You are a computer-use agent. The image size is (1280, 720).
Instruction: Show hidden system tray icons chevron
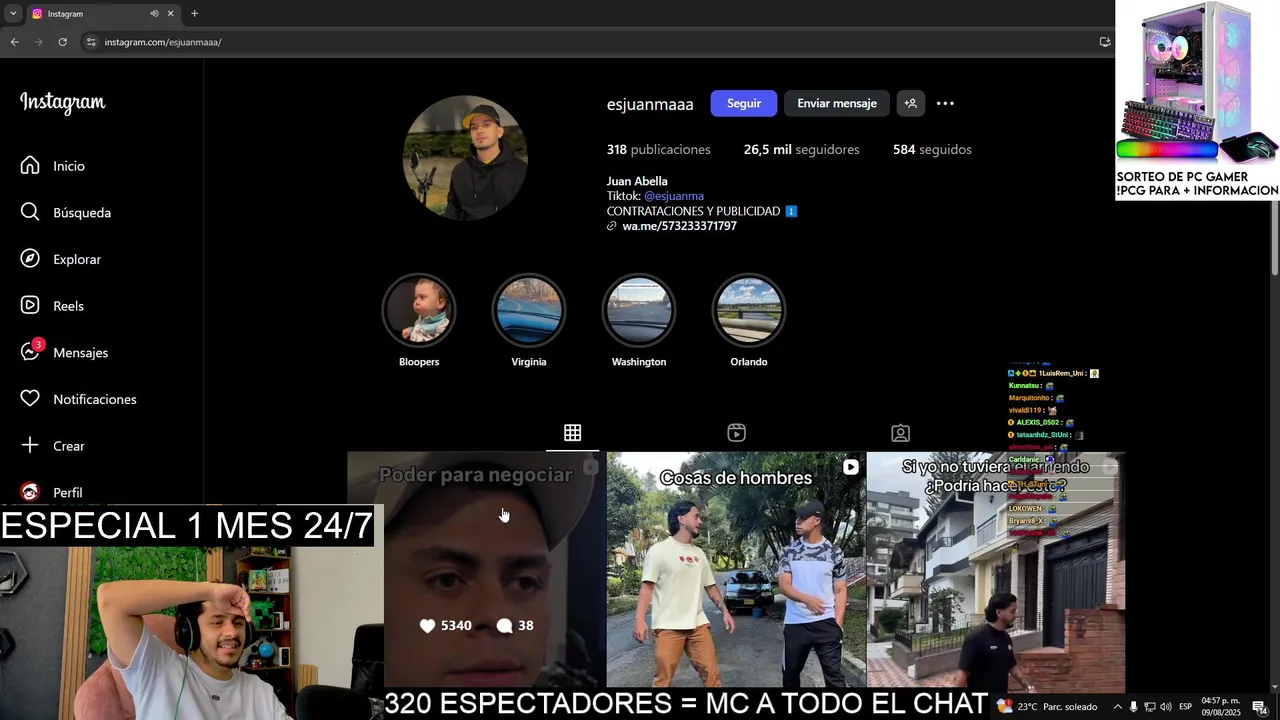pyautogui.click(x=1118, y=707)
